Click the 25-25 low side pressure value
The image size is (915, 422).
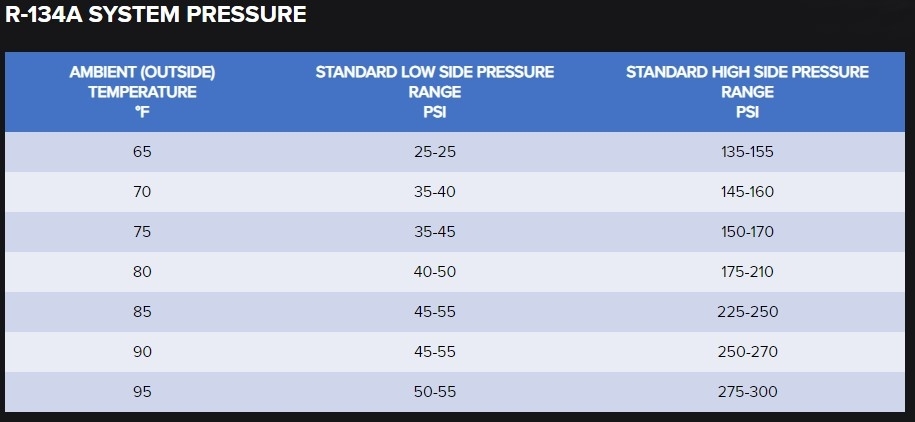tap(435, 152)
